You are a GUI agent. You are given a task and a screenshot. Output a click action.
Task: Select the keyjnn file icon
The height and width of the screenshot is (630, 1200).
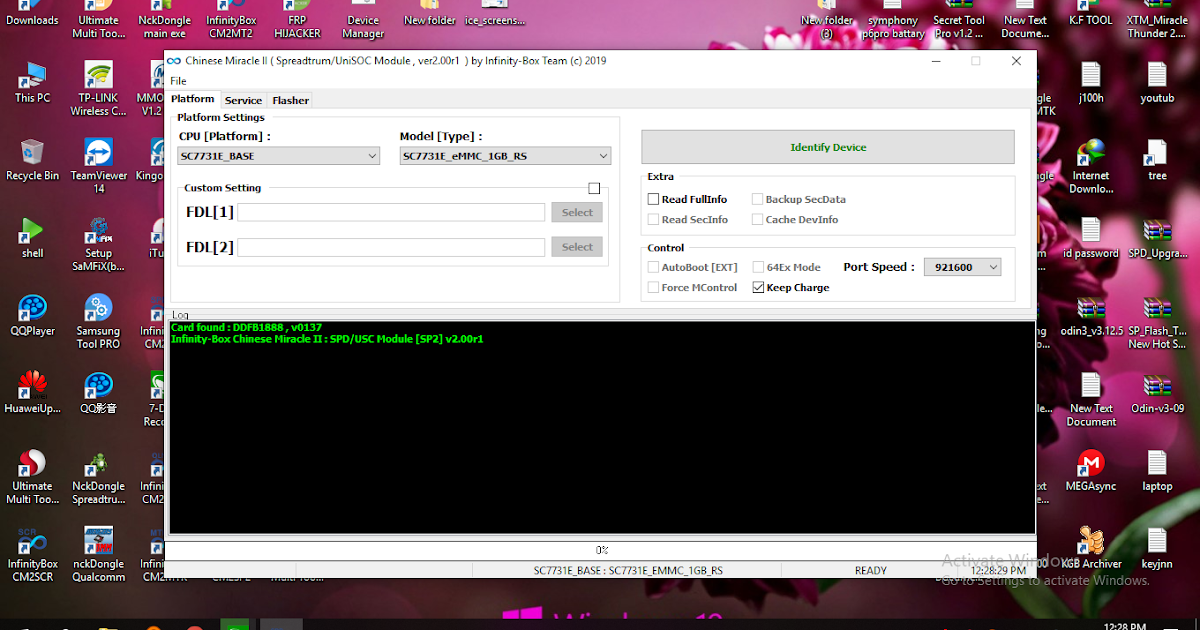click(1157, 548)
